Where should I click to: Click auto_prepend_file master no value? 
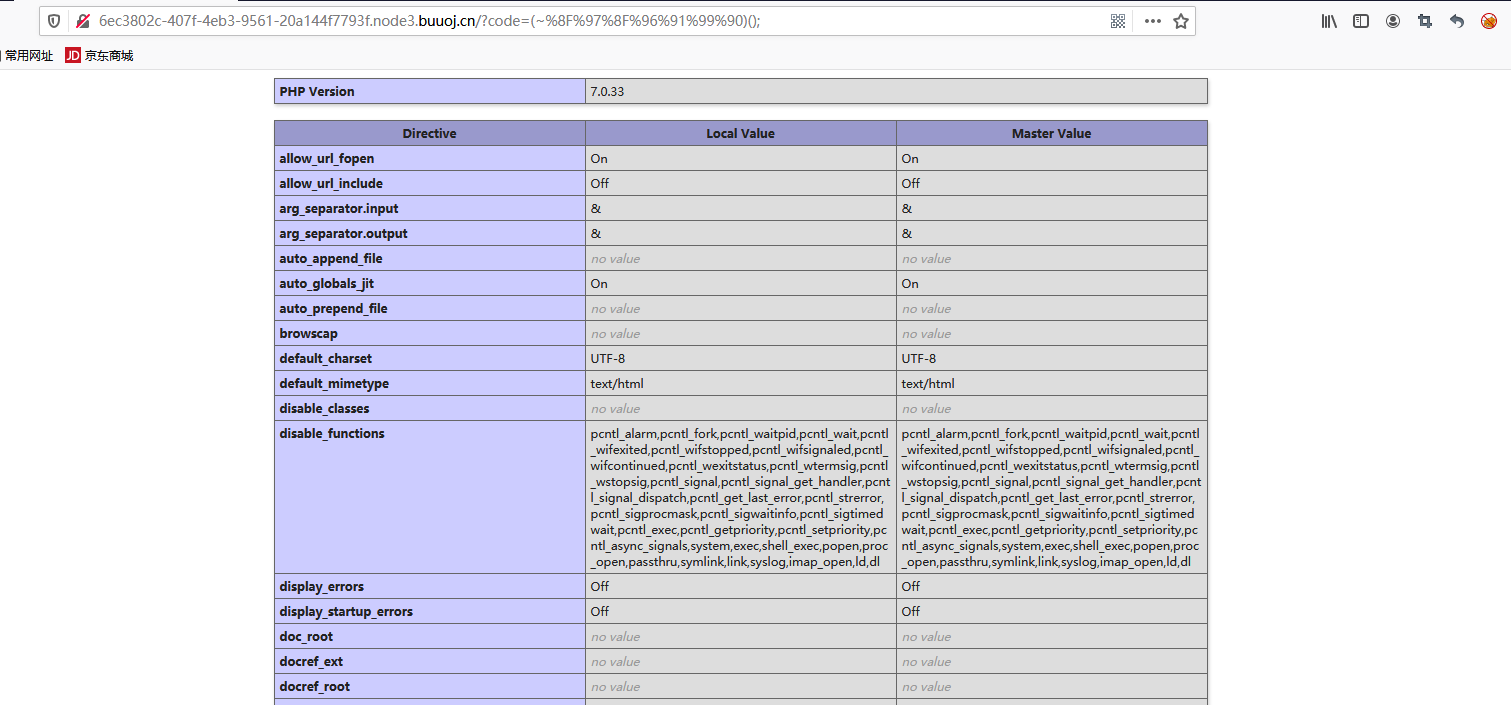pyautogui.click(x=926, y=308)
